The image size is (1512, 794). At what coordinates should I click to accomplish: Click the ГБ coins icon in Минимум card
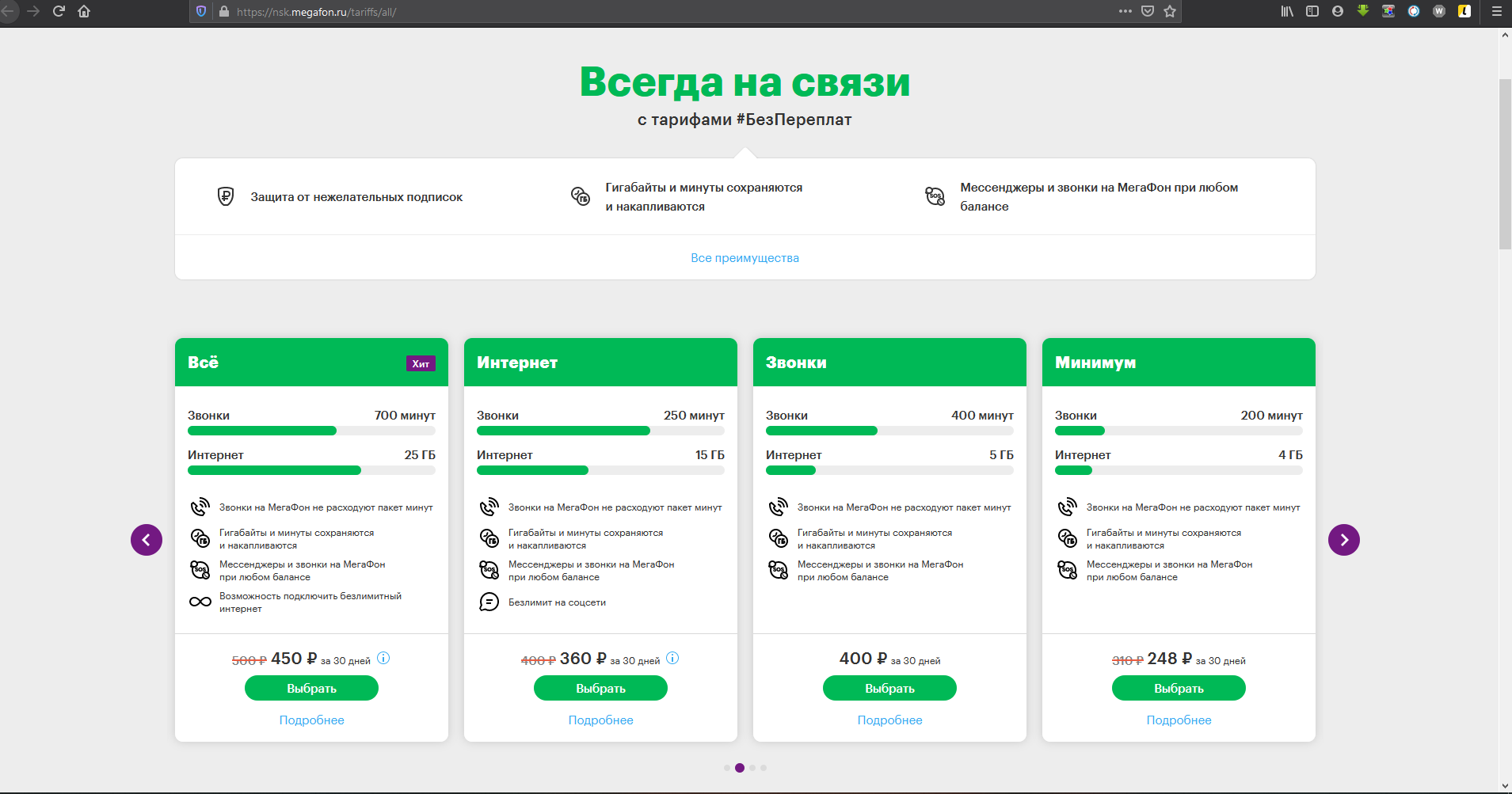click(1068, 538)
